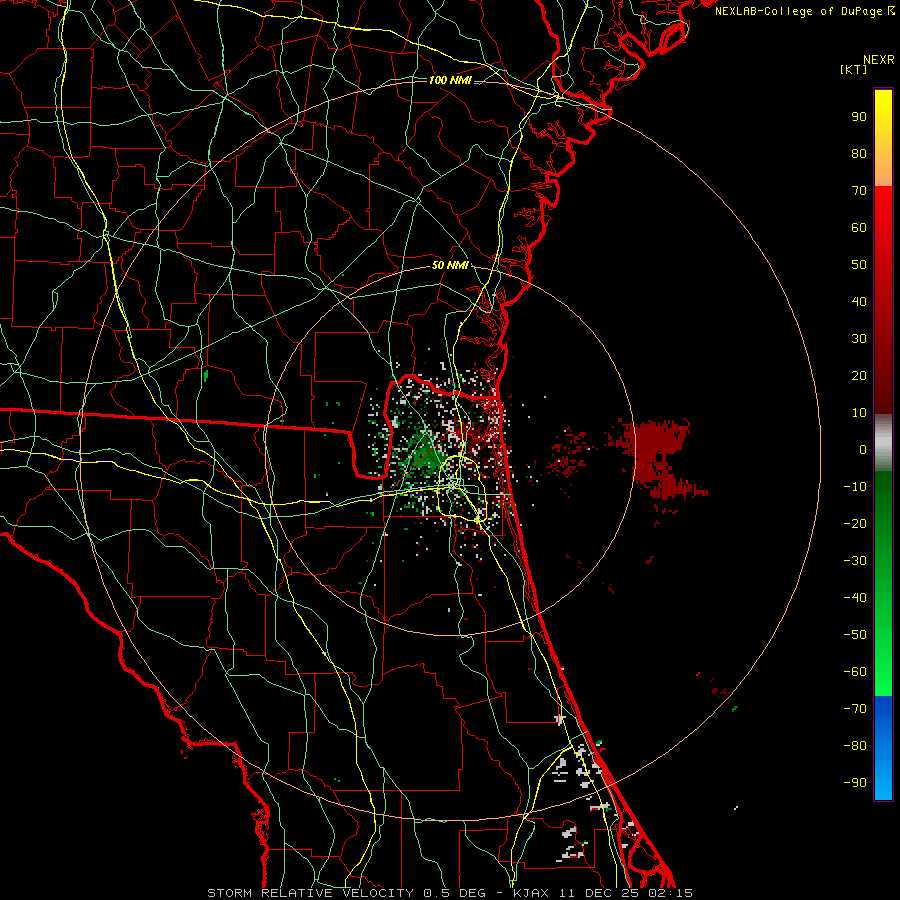Screen dimensions: 900x900
Task: Click the Storm Relative Velocity caption at the bottom
Action: [450, 893]
